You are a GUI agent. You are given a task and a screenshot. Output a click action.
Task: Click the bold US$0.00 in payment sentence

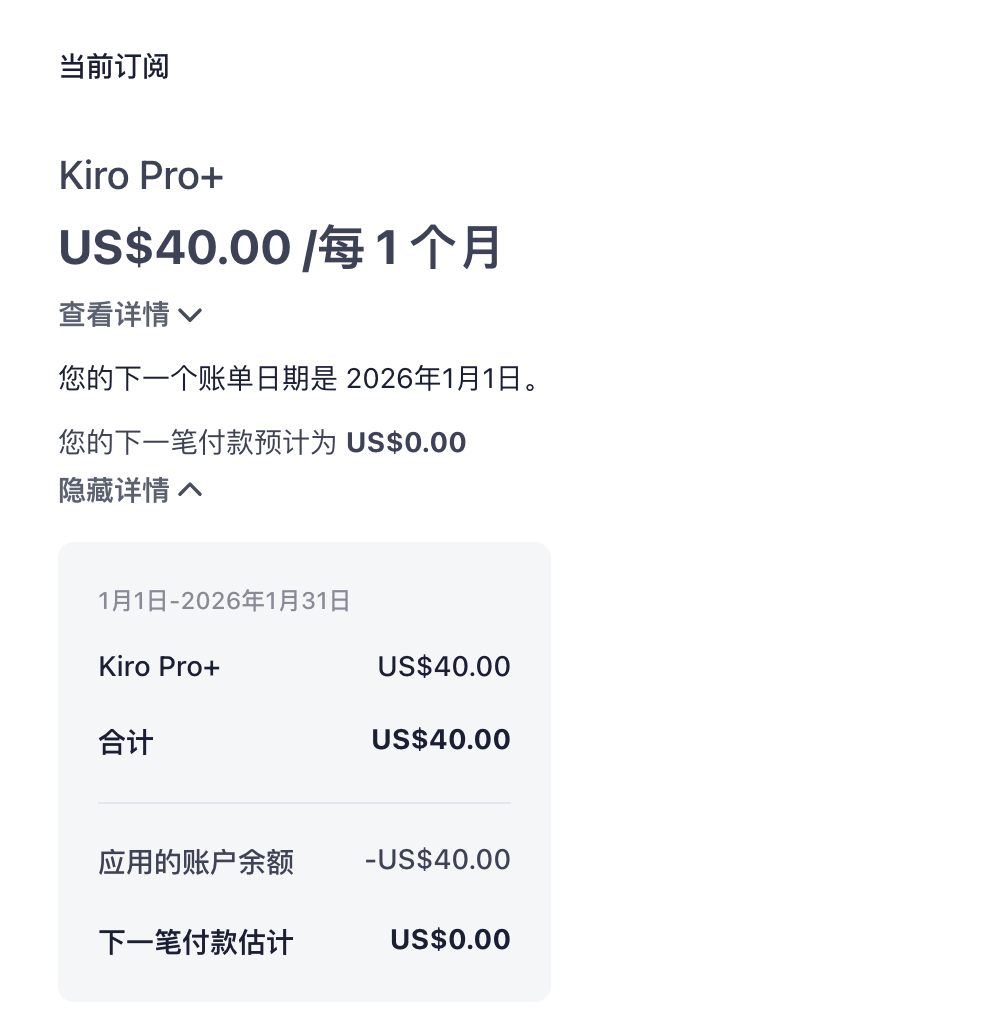click(406, 442)
